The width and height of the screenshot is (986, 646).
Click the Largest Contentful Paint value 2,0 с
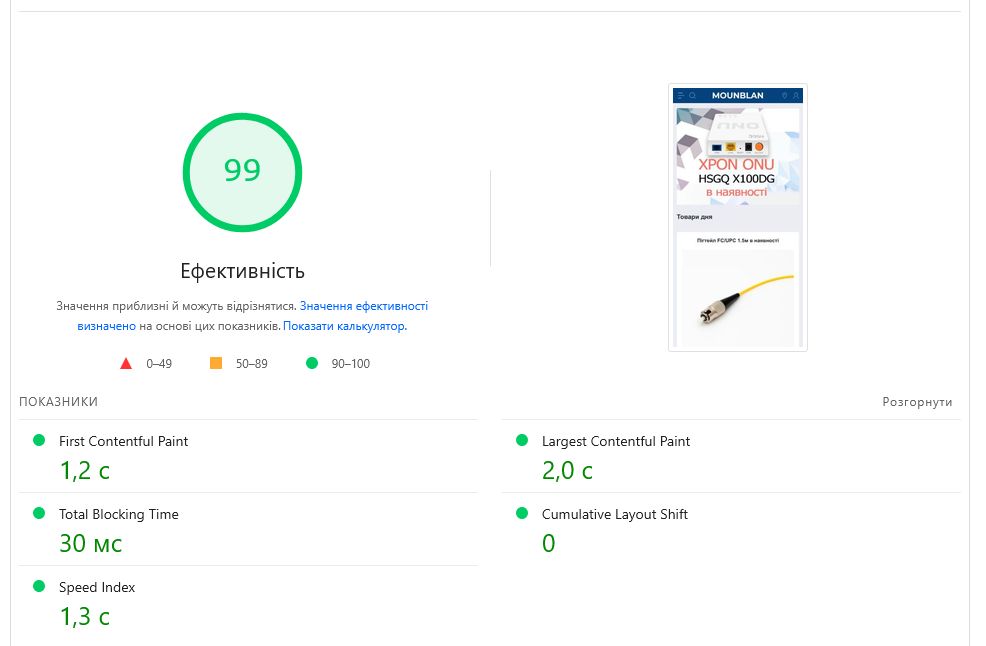(x=567, y=471)
